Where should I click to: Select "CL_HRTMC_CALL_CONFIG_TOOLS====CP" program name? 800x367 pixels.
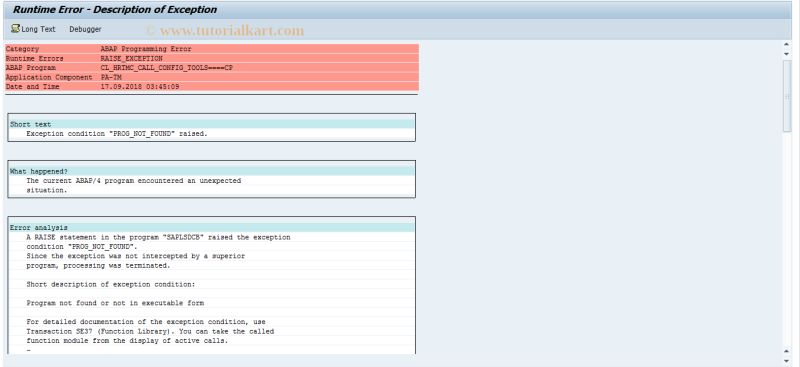[167, 68]
